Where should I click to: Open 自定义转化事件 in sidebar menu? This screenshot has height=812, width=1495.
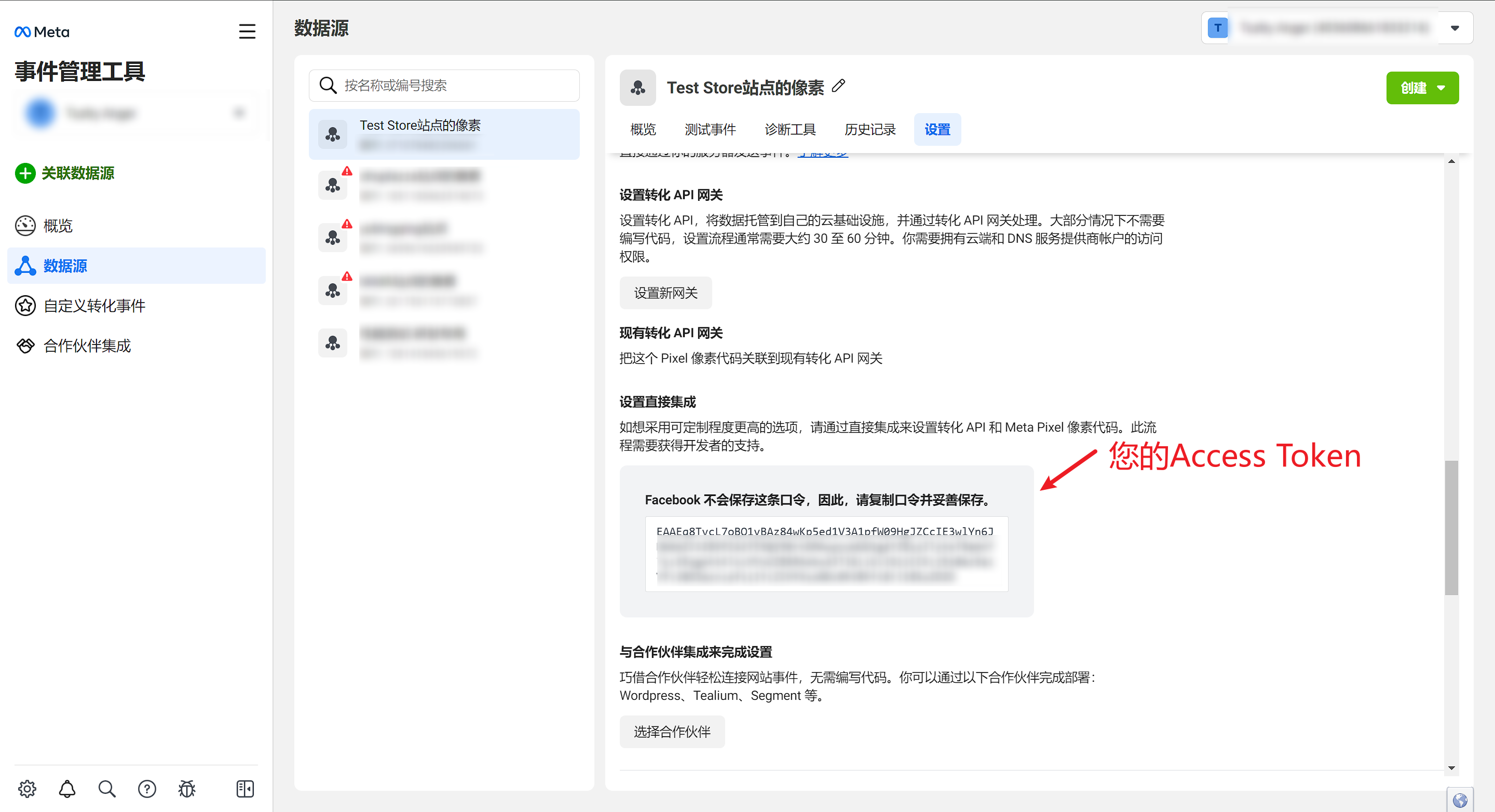coord(137,306)
